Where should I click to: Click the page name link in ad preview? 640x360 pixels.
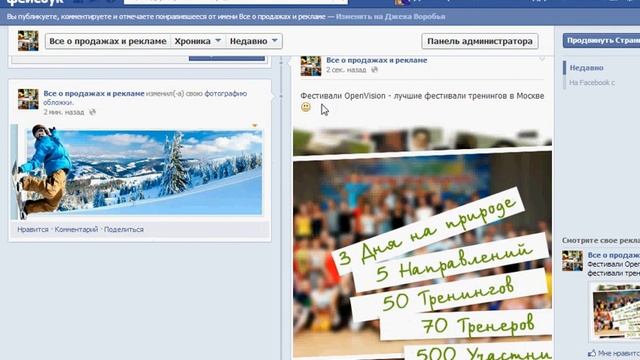(614, 255)
